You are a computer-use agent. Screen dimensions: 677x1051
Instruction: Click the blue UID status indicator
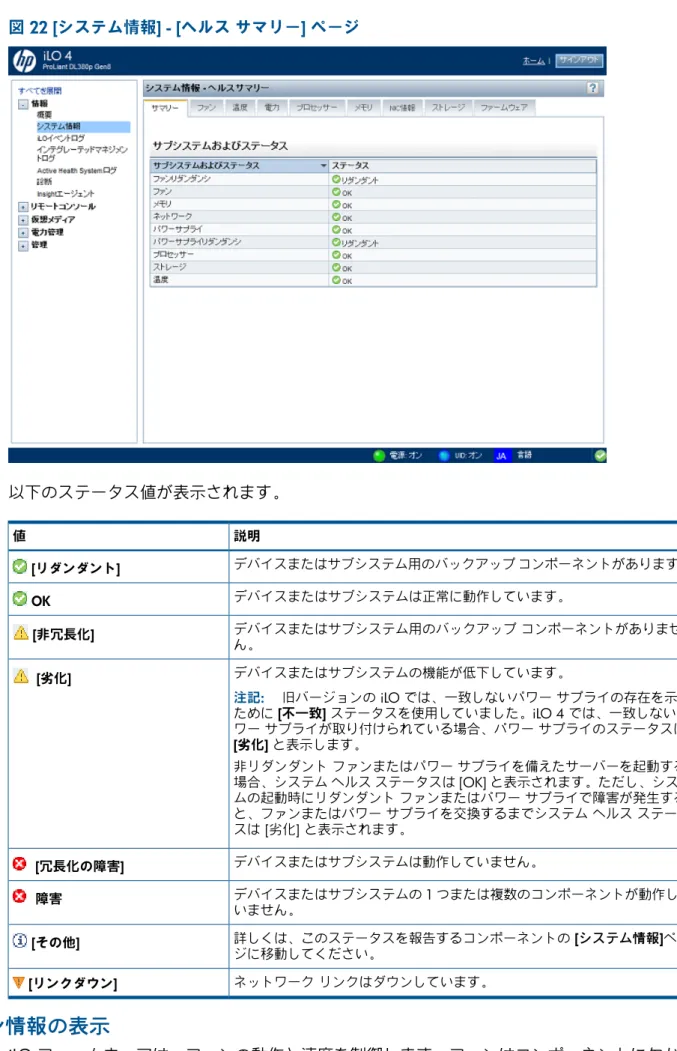pos(444,456)
